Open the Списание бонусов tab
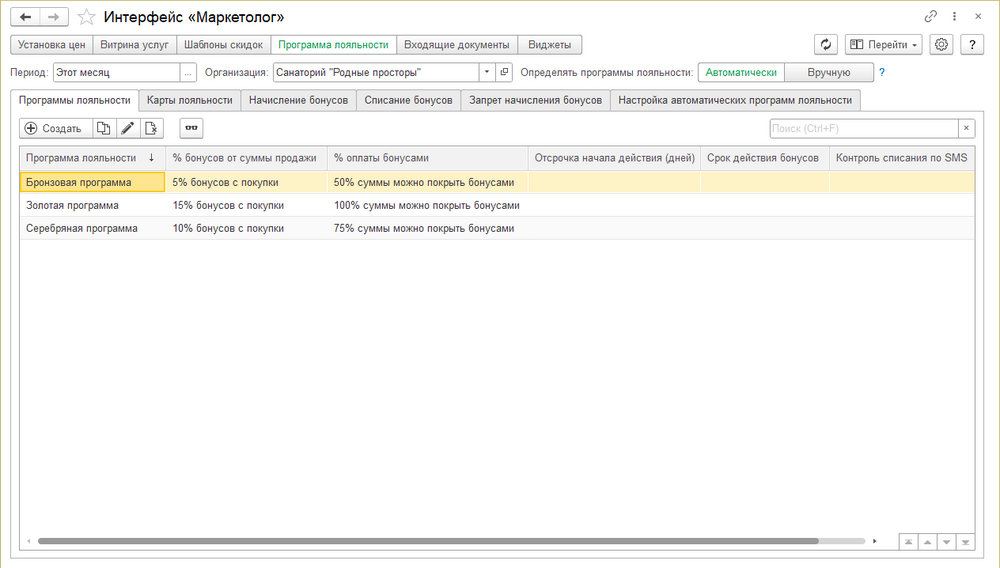 pyautogui.click(x=409, y=100)
